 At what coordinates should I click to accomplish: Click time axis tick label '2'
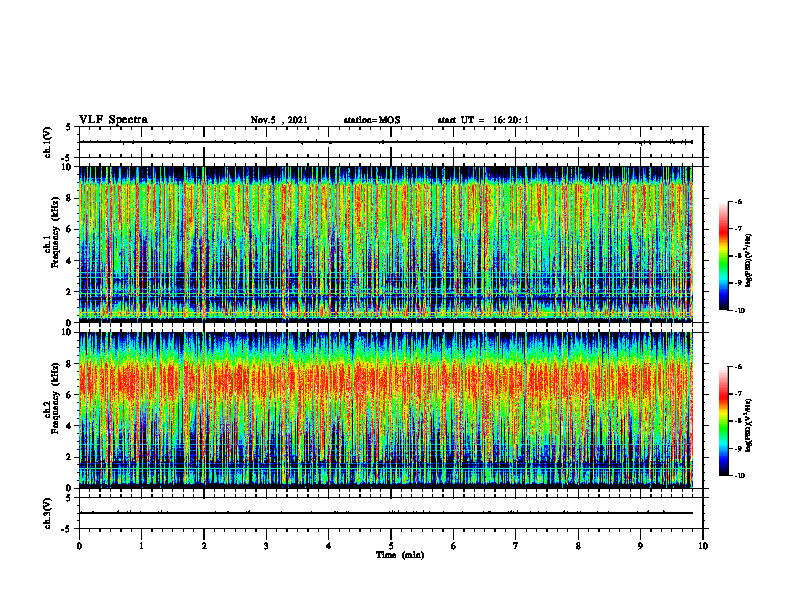[204, 546]
